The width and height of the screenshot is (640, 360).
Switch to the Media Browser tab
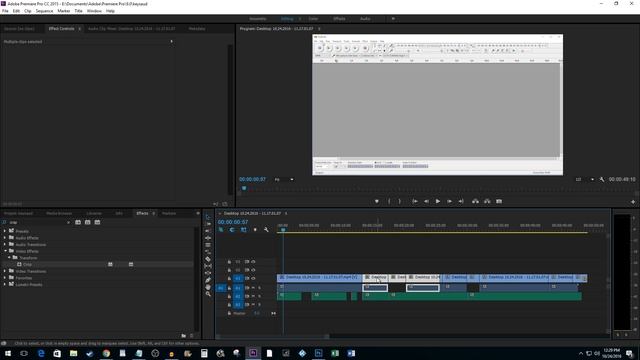(59, 213)
